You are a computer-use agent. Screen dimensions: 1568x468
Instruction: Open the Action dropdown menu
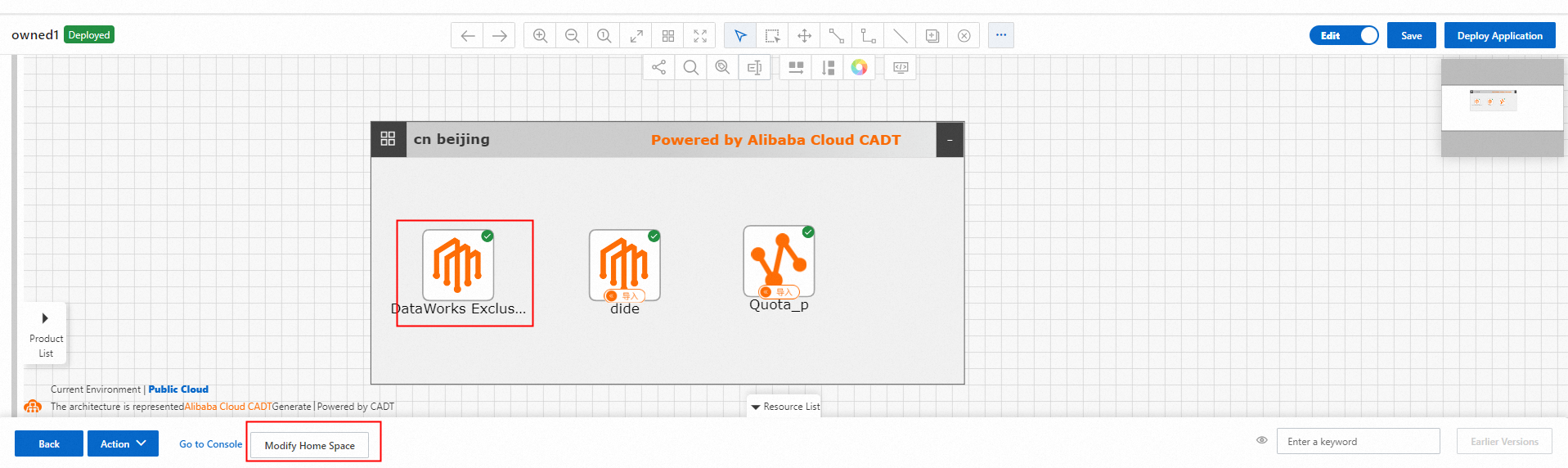coord(123,443)
